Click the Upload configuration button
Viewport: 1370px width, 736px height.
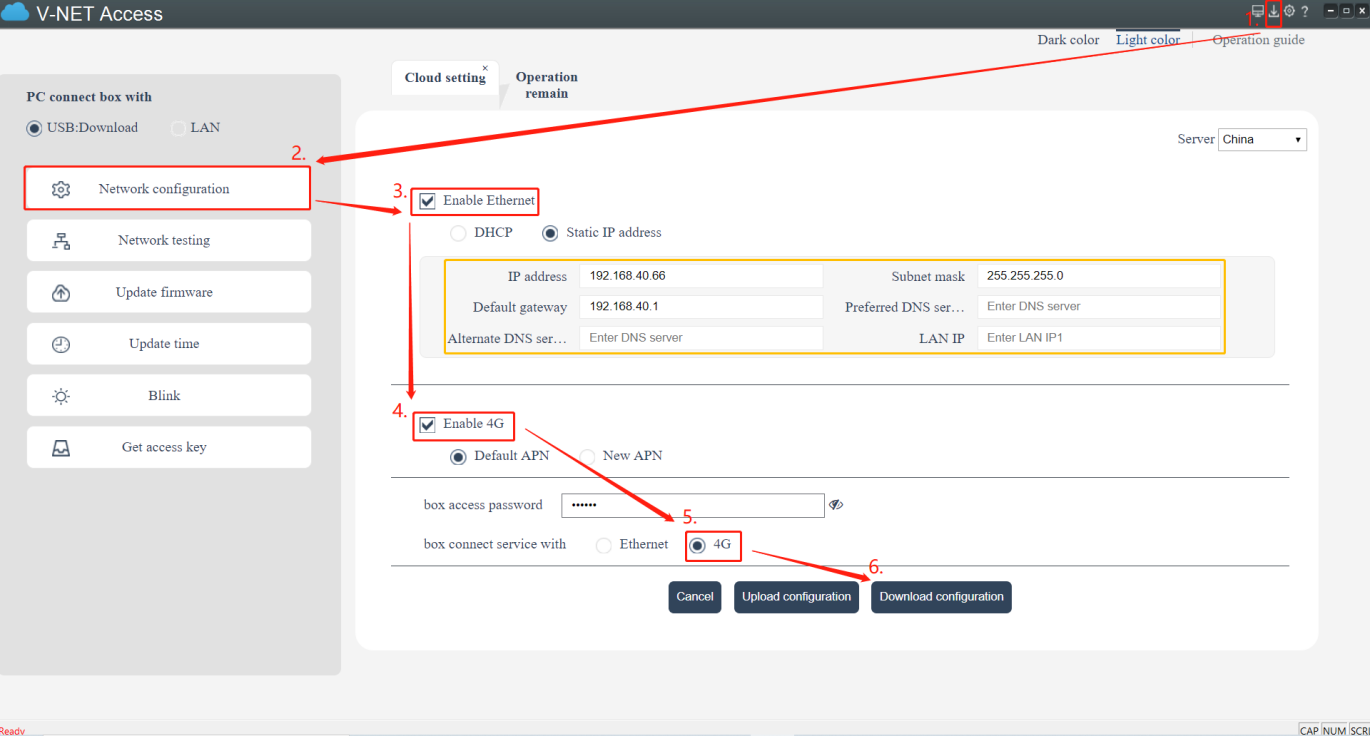tap(796, 597)
